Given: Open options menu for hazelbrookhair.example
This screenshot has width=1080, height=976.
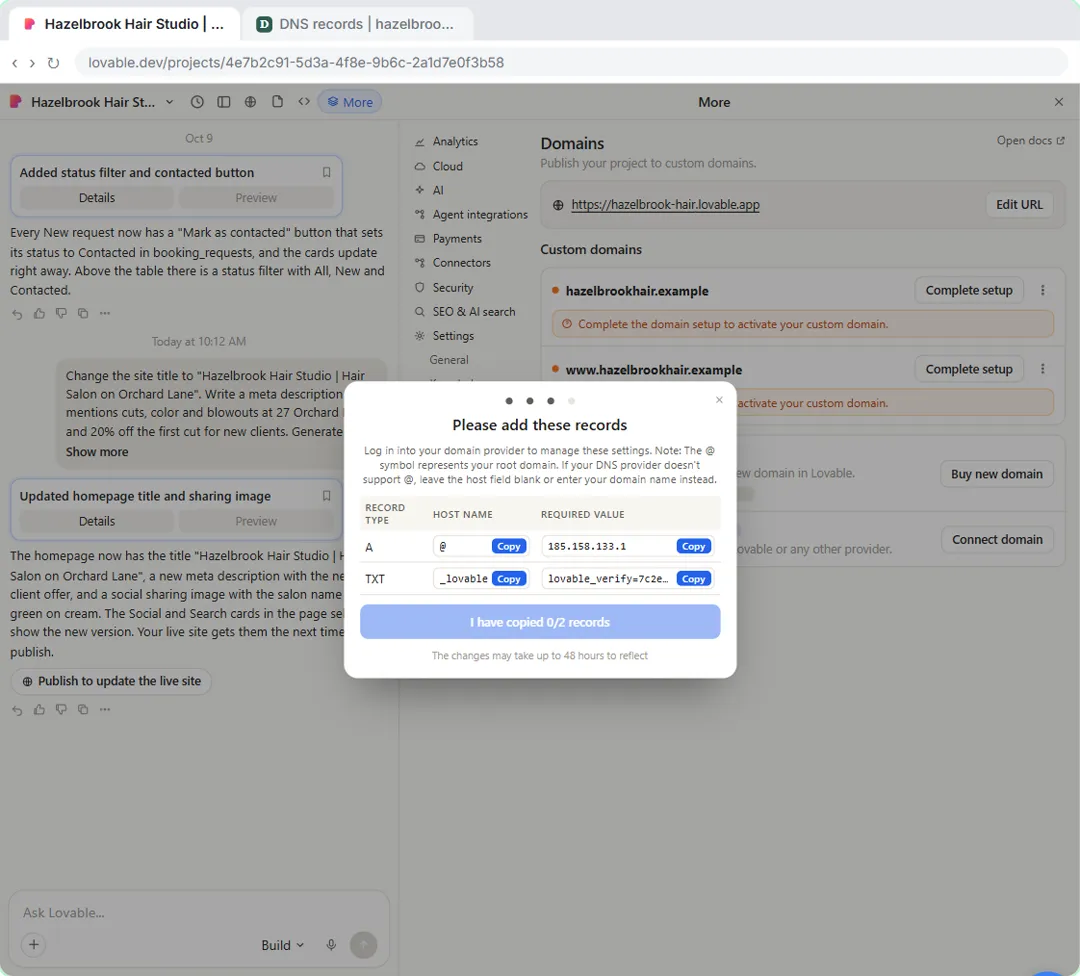Looking at the screenshot, I should click(1043, 291).
